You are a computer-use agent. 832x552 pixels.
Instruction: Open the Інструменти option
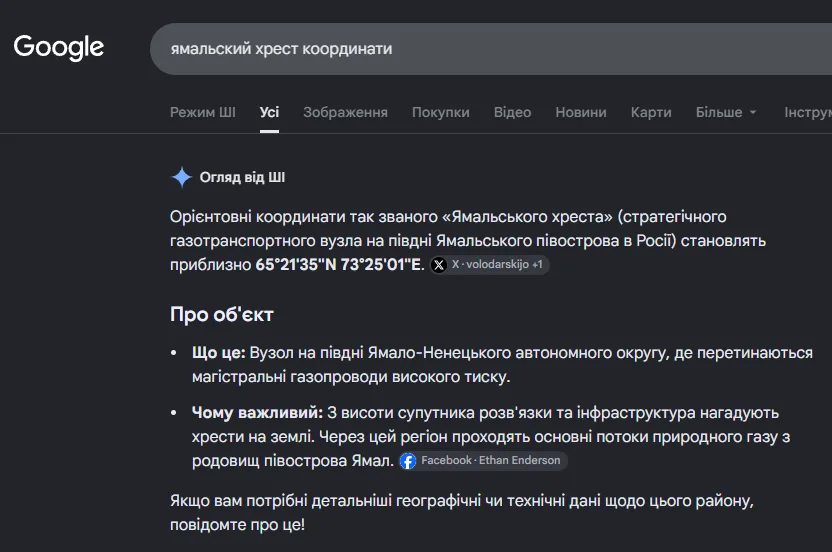[x=808, y=112]
